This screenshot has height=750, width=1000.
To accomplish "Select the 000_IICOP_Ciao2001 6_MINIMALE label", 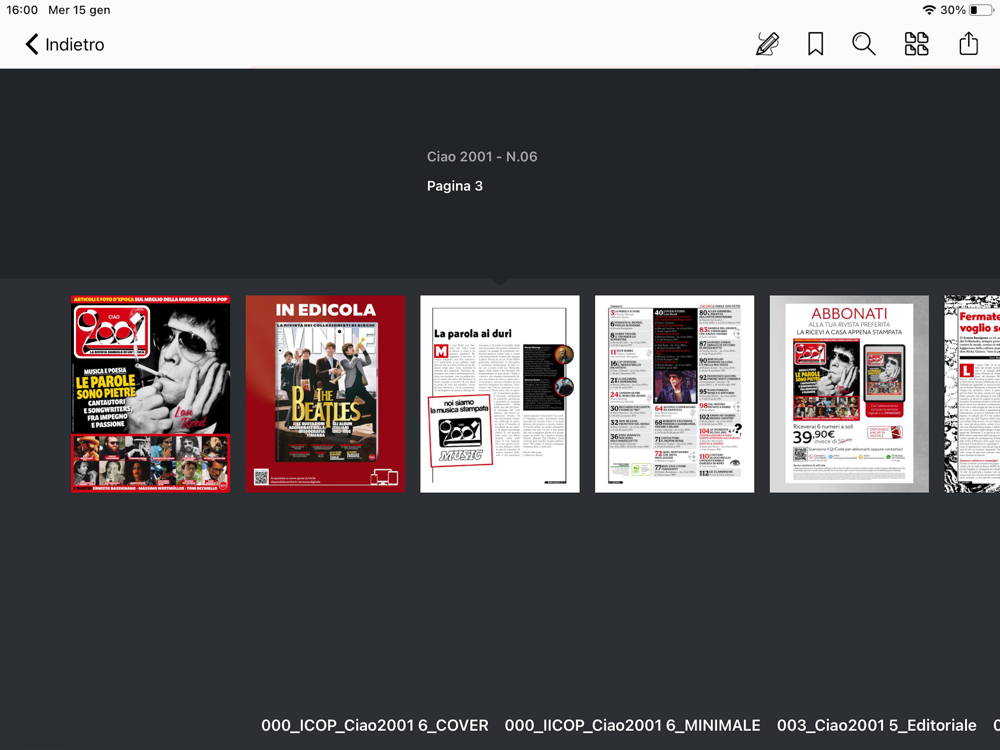I will coord(633,726).
